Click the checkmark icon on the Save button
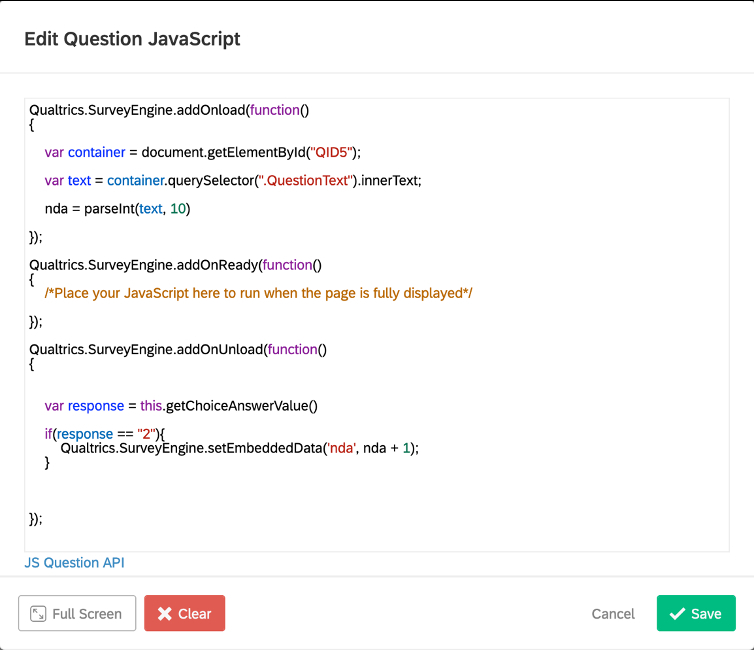754x650 pixels. [677, 614]
